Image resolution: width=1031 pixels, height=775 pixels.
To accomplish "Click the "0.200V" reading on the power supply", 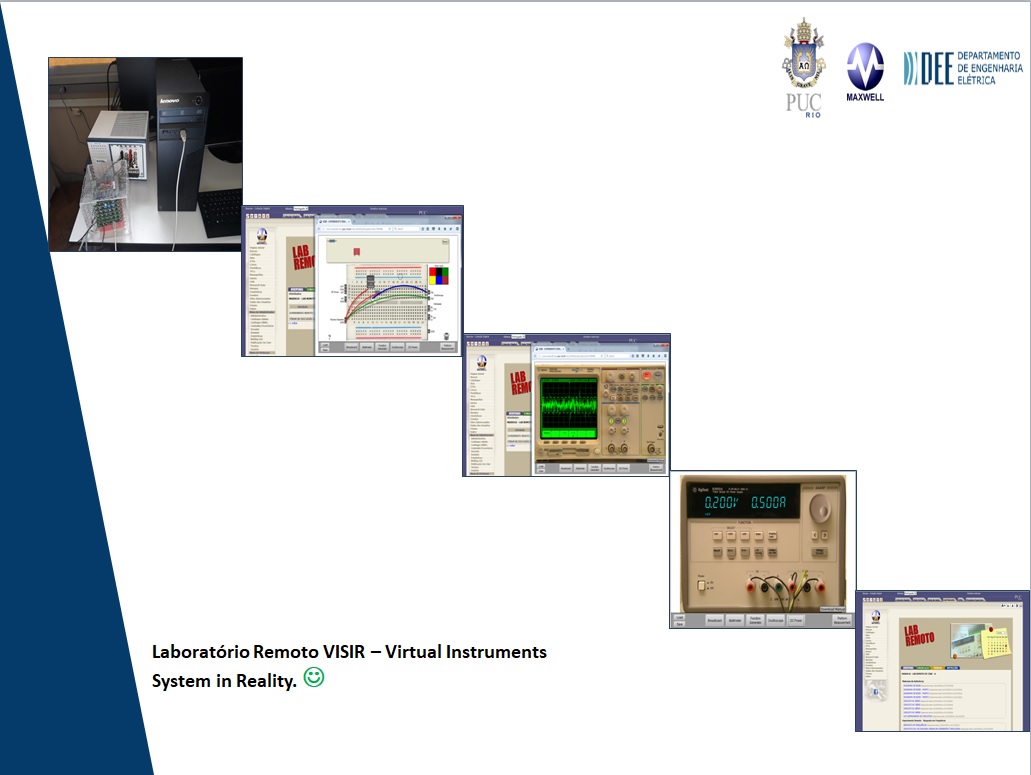I will click(x=721, y=503).
